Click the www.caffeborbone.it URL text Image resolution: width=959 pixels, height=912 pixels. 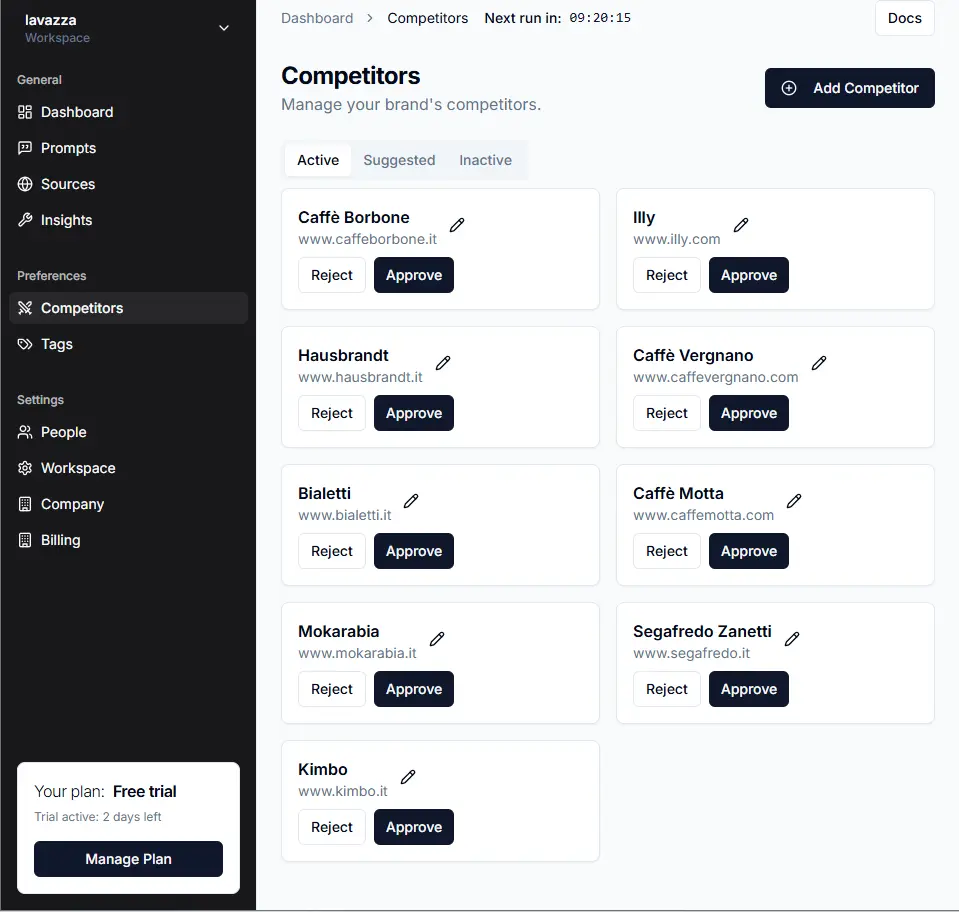click(x=368, y=239)
